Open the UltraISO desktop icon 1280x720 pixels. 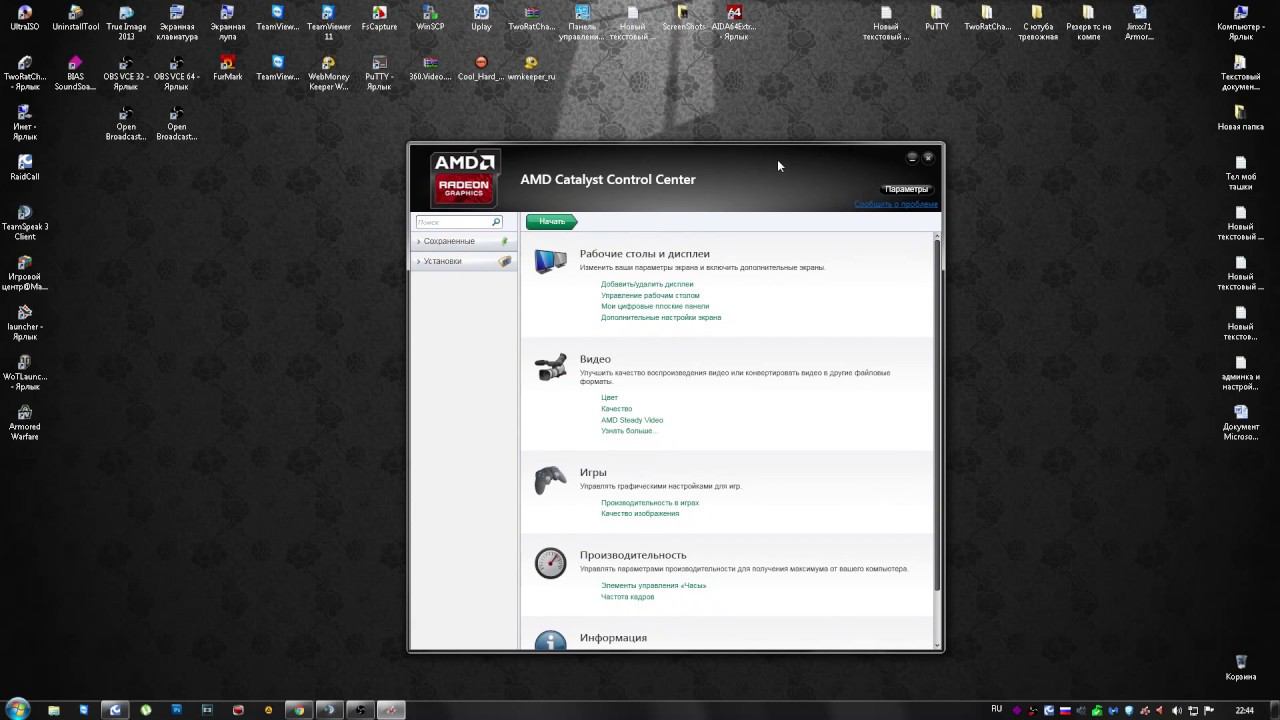pos(25,18)
